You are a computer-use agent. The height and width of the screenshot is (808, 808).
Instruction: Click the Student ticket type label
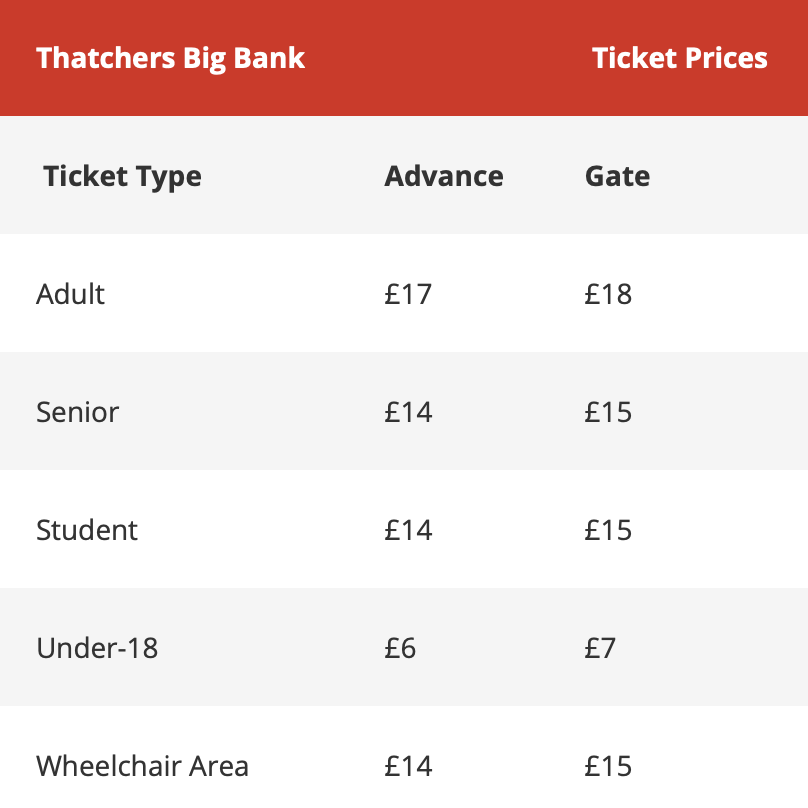pyautogui.click(x=87, y=530)
